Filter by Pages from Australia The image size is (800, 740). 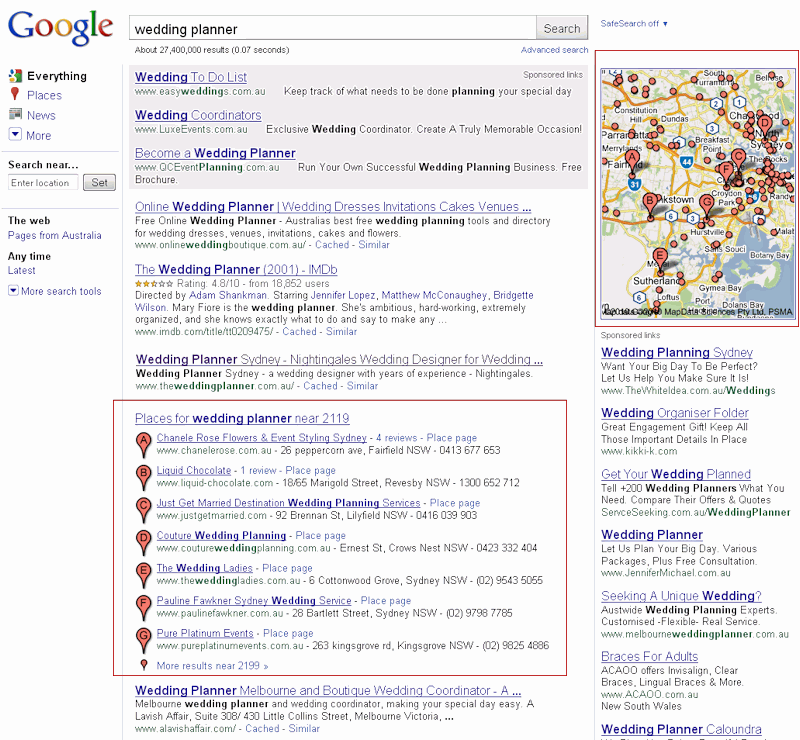55,235
